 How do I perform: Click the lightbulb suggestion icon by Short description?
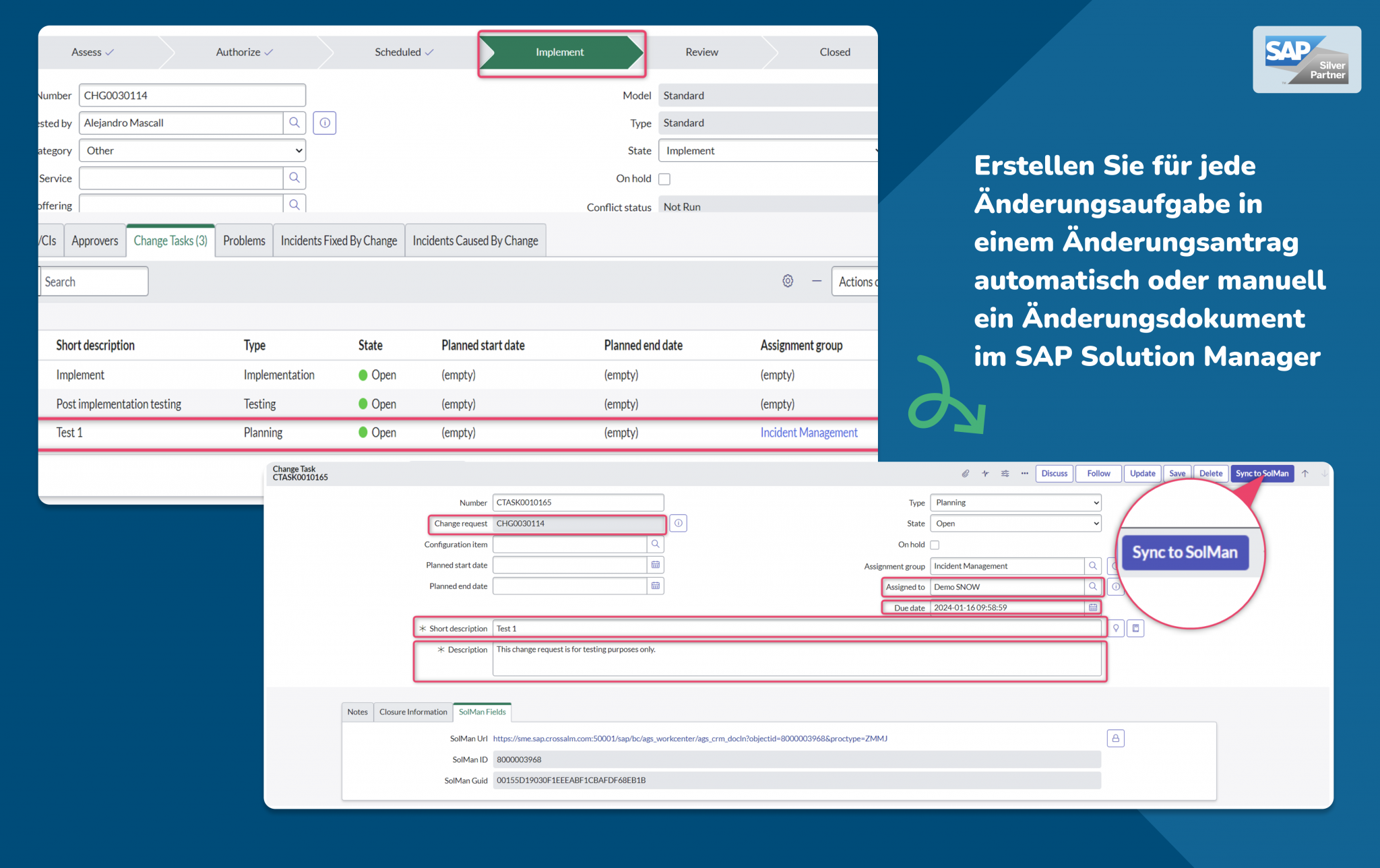(x=1116, y=628)
